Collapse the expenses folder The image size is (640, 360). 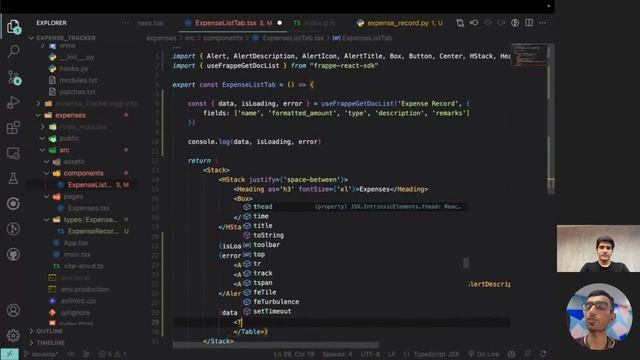point(70,116)
